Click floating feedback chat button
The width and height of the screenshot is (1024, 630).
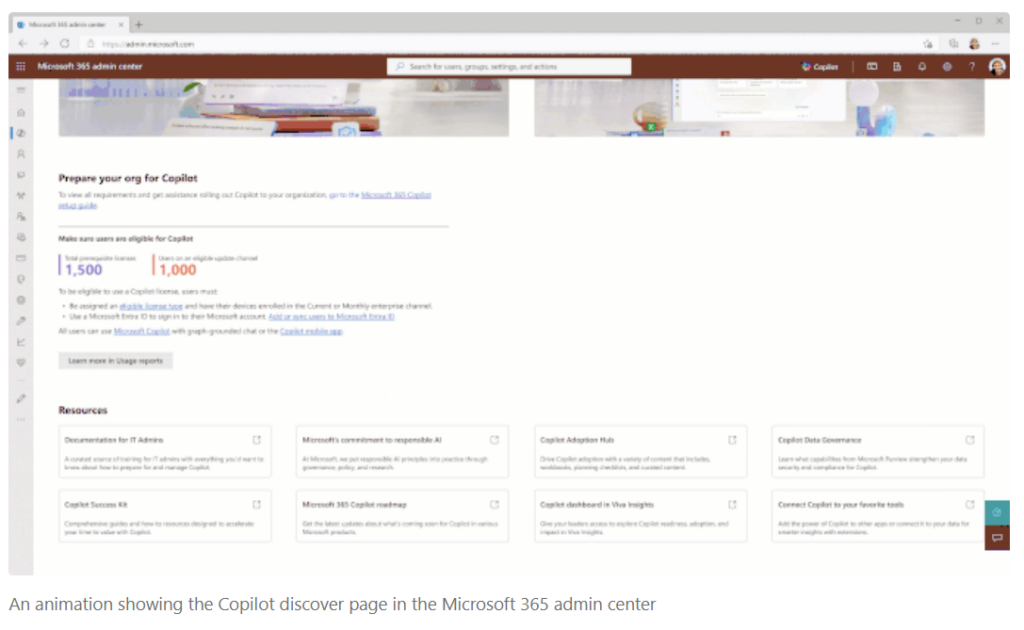coord(997,538)
